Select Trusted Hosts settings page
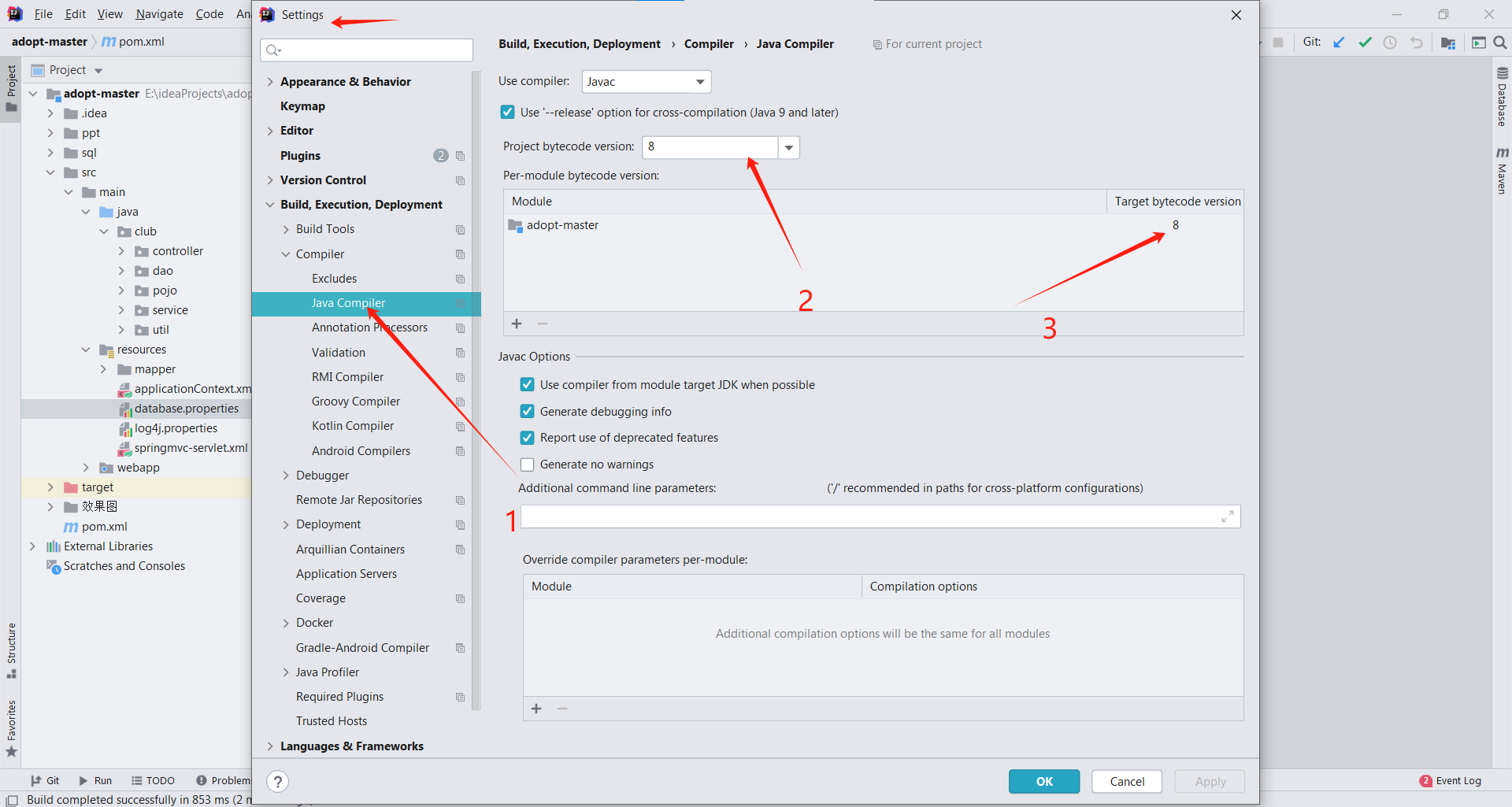1512x807 pixels. tap(332, 721)
